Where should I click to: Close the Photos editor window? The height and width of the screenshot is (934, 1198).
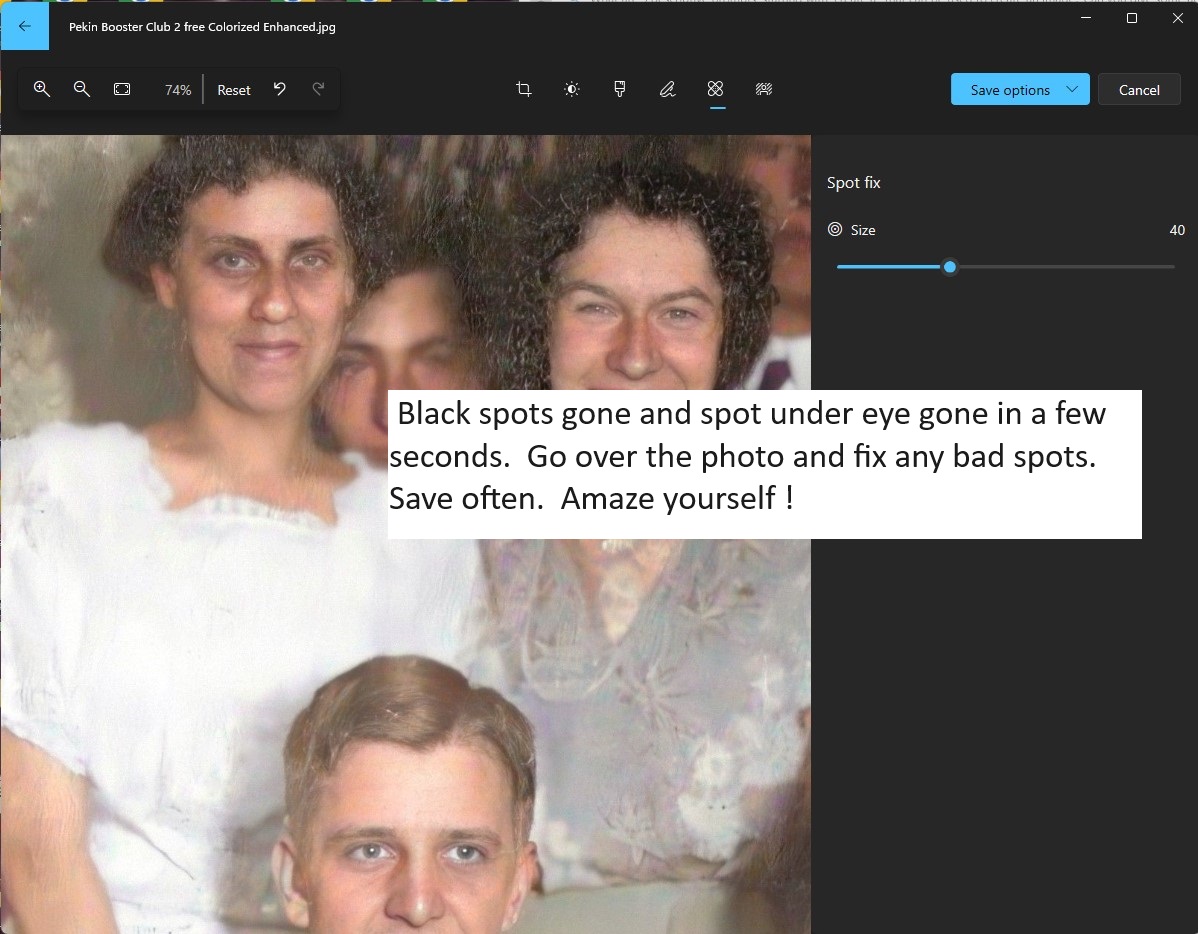click(1177, 18)
